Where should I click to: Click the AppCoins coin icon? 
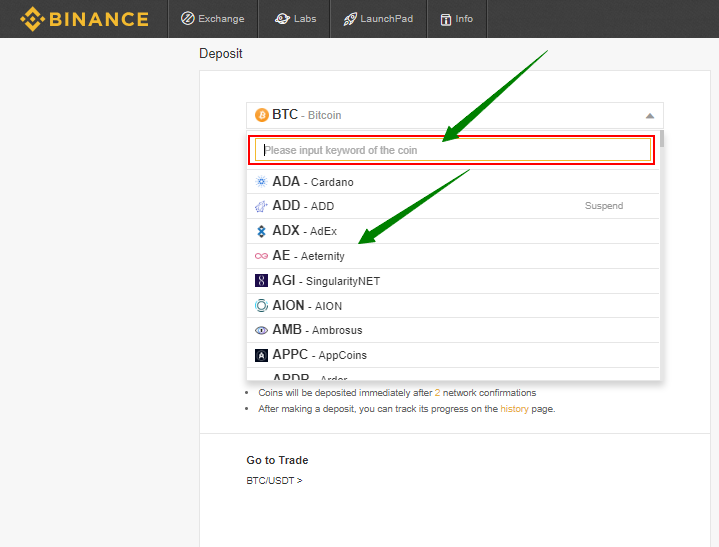click(261, 355)
